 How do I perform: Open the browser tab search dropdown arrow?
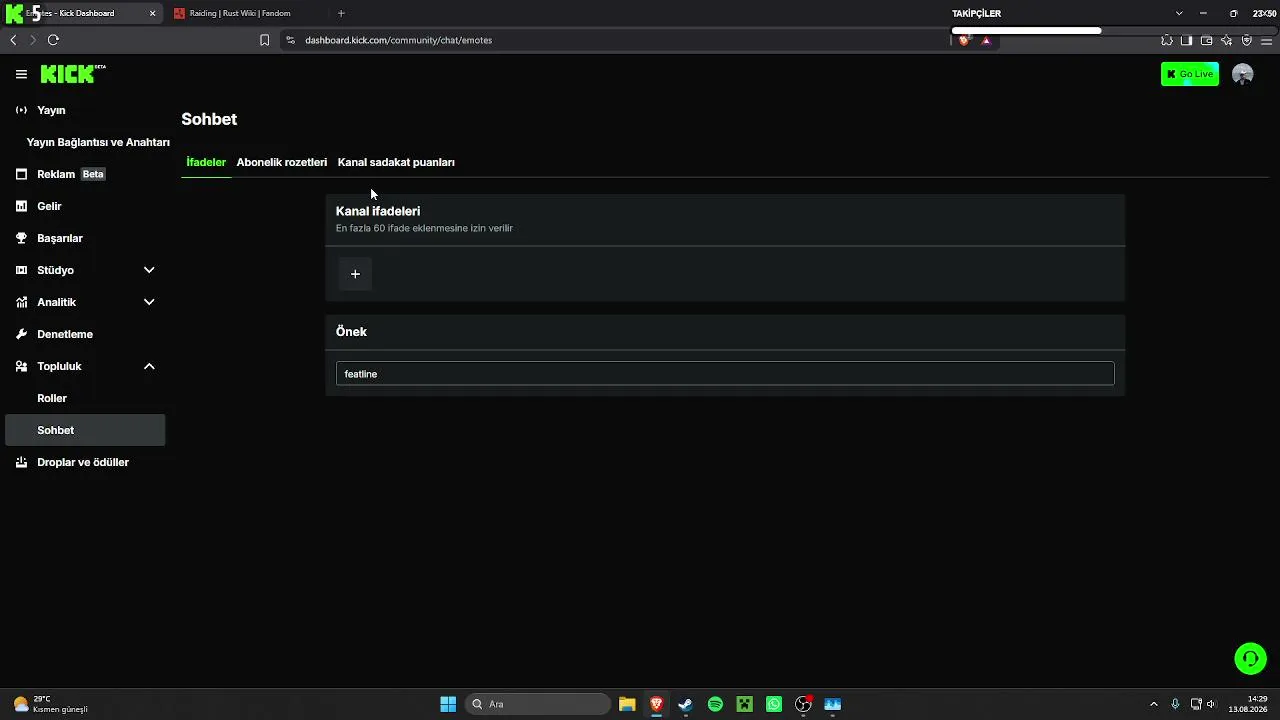pos(1179,13)
